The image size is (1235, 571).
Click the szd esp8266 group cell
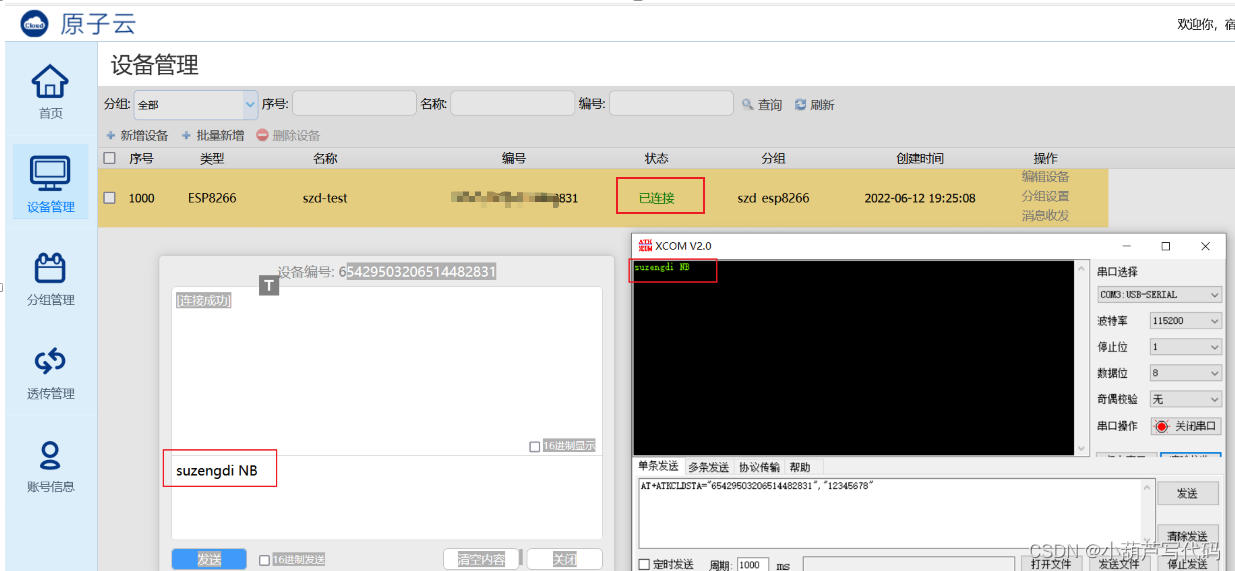tap(773, 198)
